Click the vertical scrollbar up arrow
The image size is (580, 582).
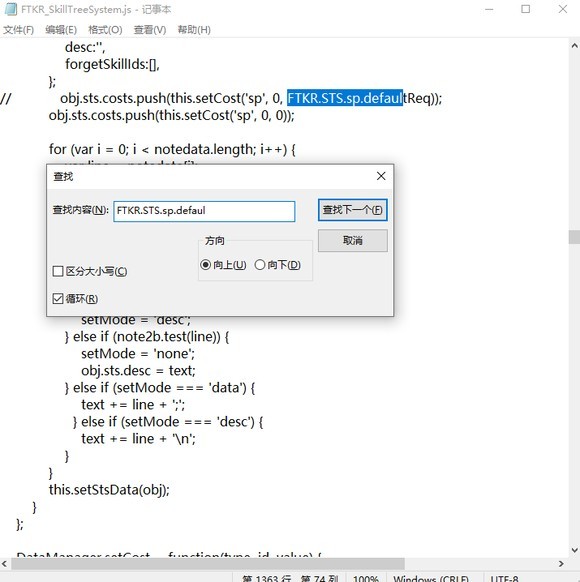pos(574,46)
